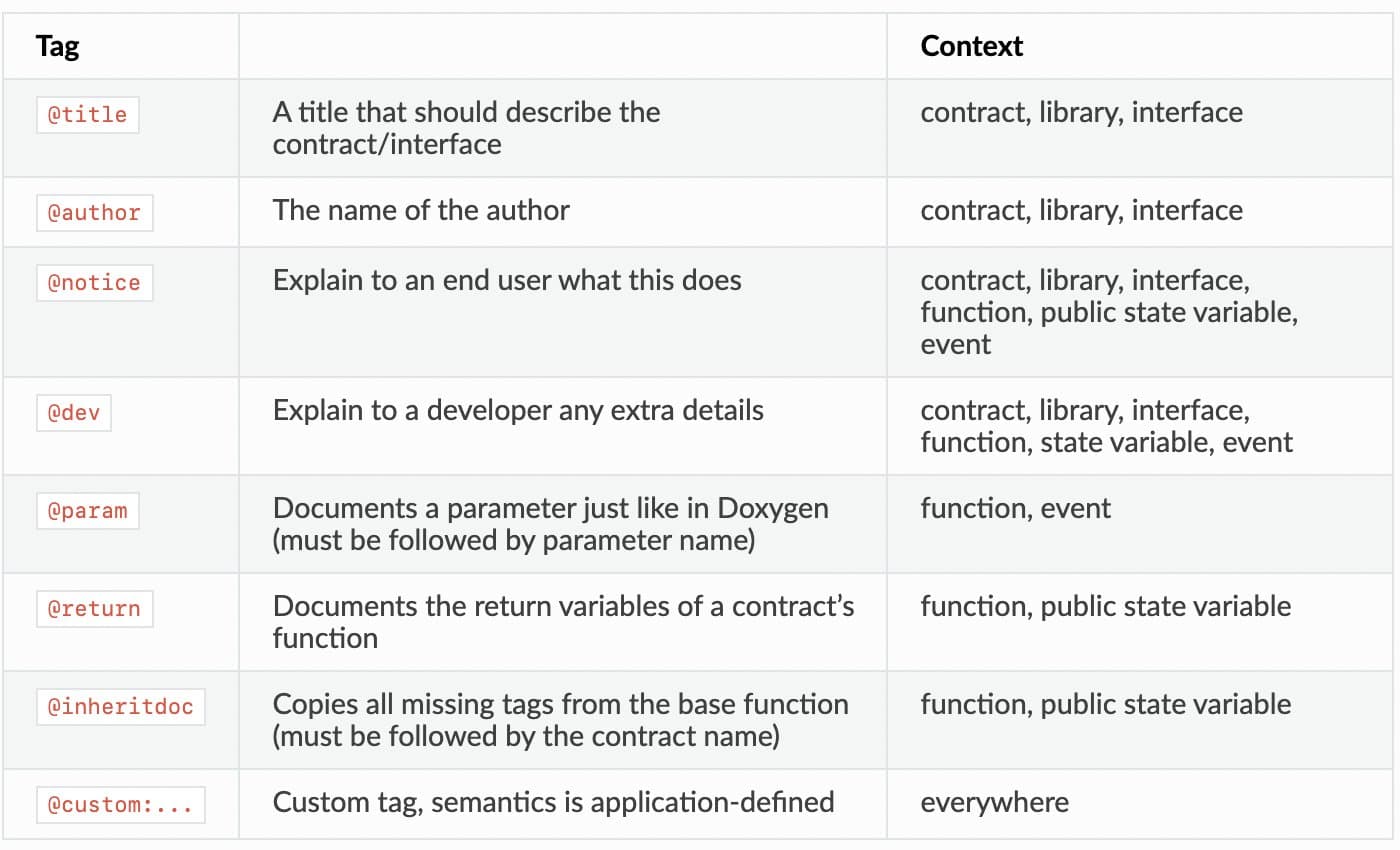Click the @custom:... tag code label
Image resolution: width=1400 pixels, height=850 pixels.
point(120,805)
